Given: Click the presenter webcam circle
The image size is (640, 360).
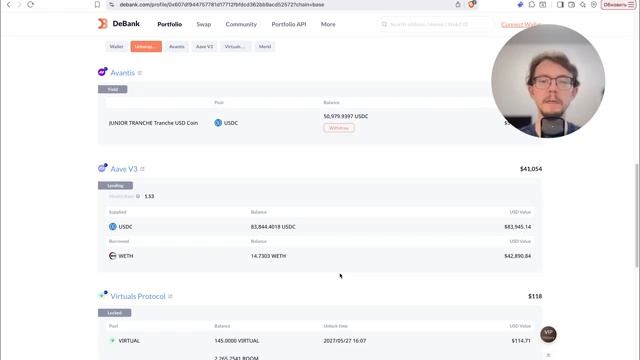Looking at the screenshot, I should [548, 81].
